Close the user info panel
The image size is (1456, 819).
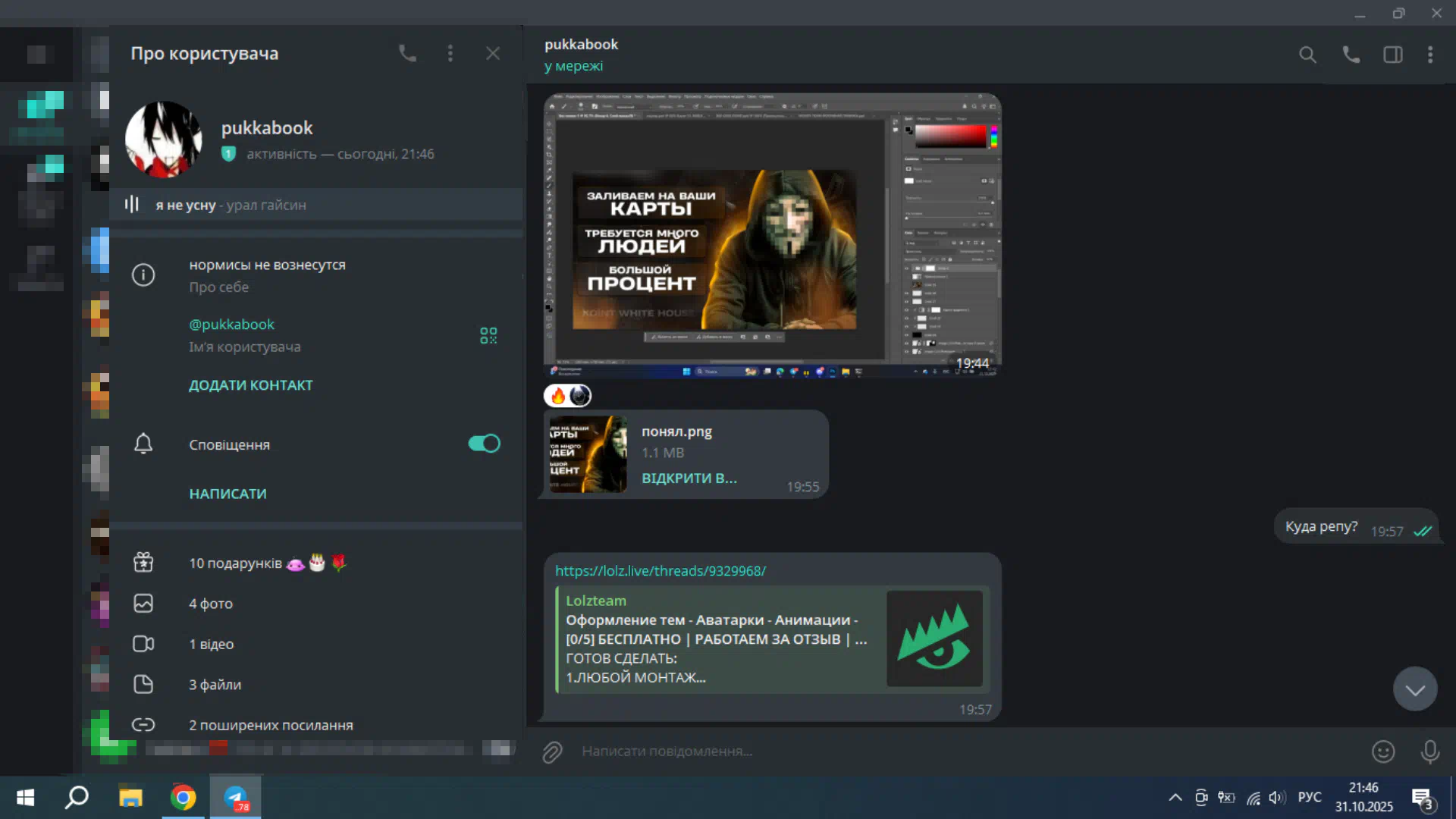pos(493,53)
